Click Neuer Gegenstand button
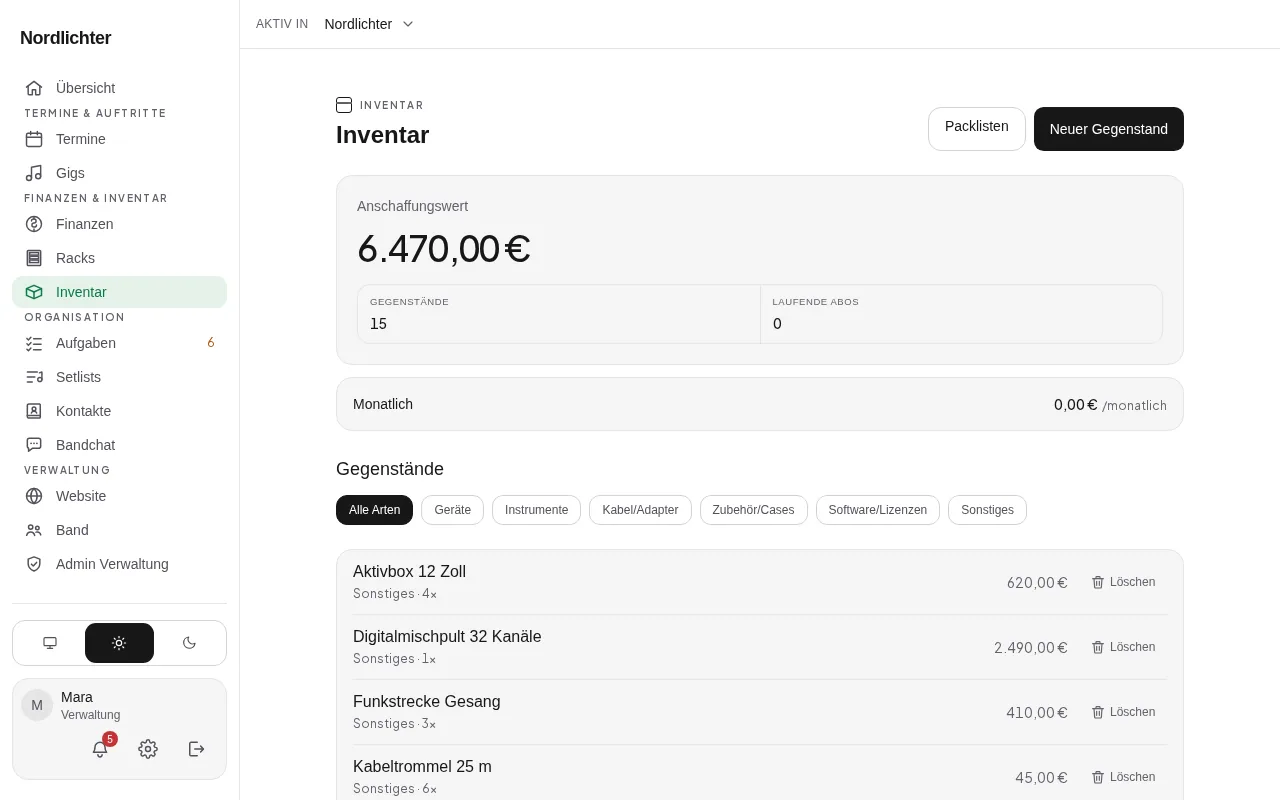1280x800 pixels. (x=1109, y=129)
